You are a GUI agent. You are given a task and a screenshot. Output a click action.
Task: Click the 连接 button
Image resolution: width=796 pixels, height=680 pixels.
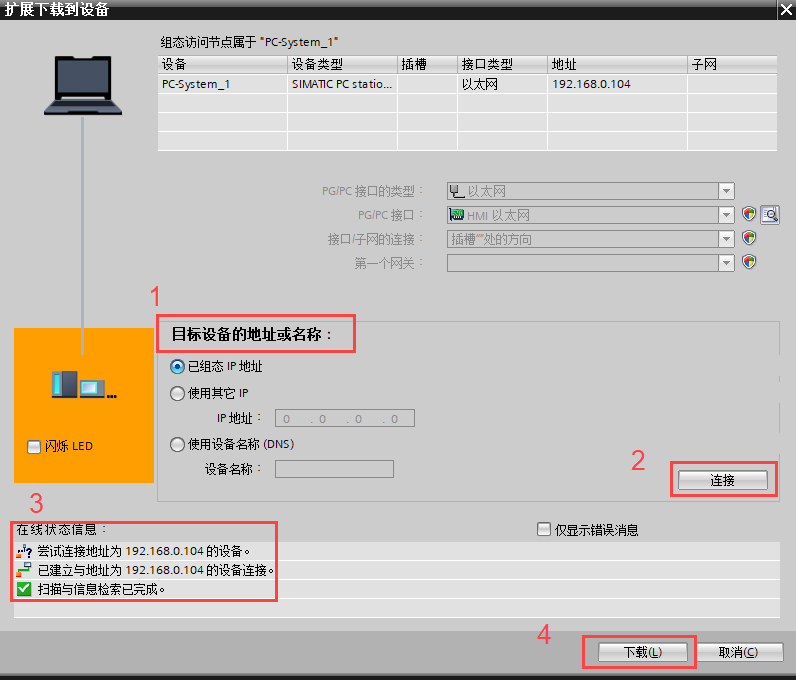(722, 480)
